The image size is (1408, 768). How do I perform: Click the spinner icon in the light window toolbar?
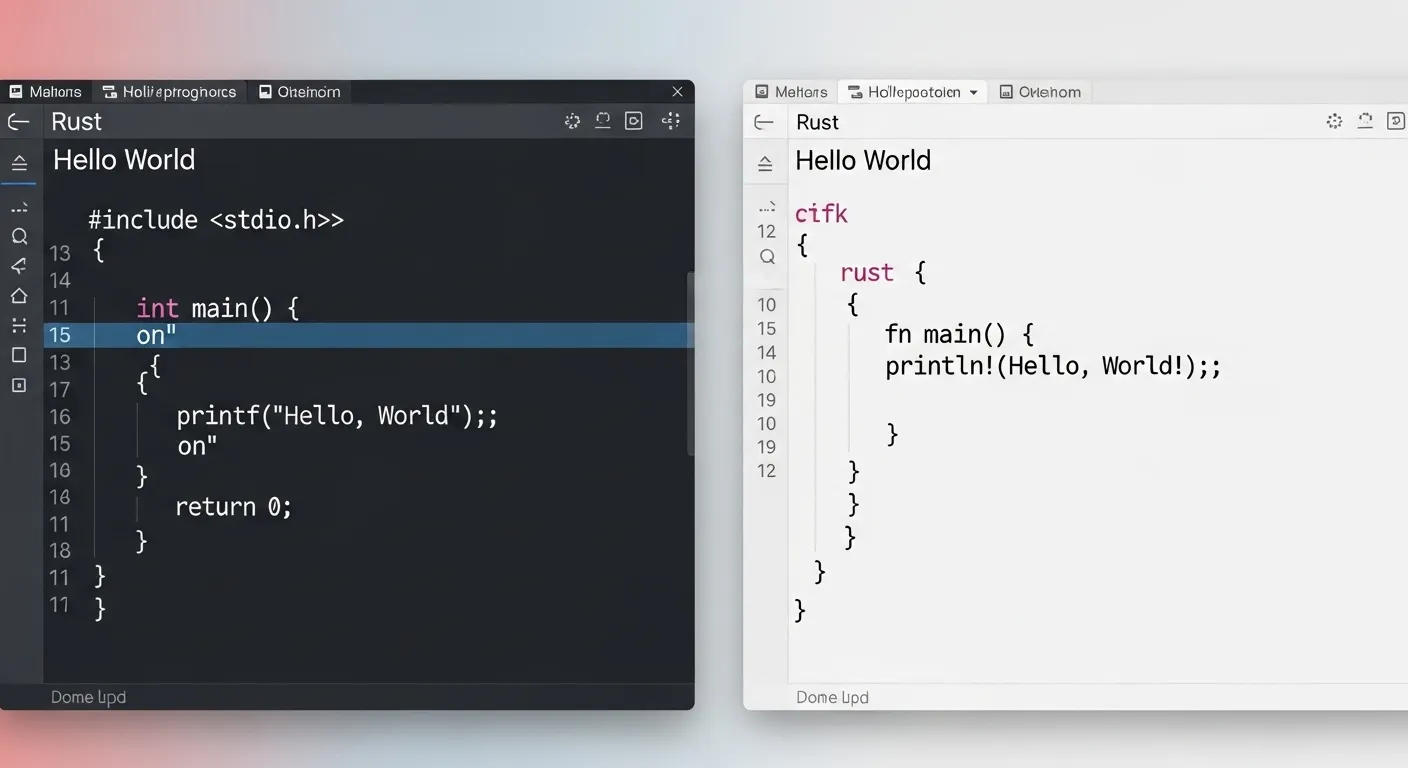point(1334,120)
